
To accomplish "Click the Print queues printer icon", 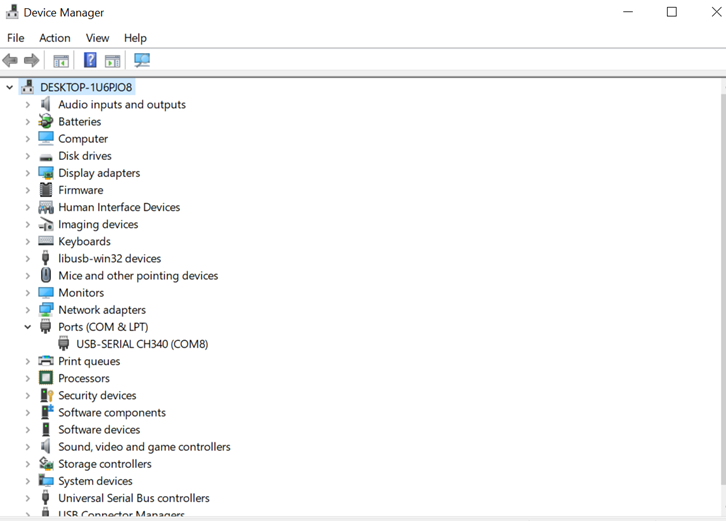I will click(46, 361).
